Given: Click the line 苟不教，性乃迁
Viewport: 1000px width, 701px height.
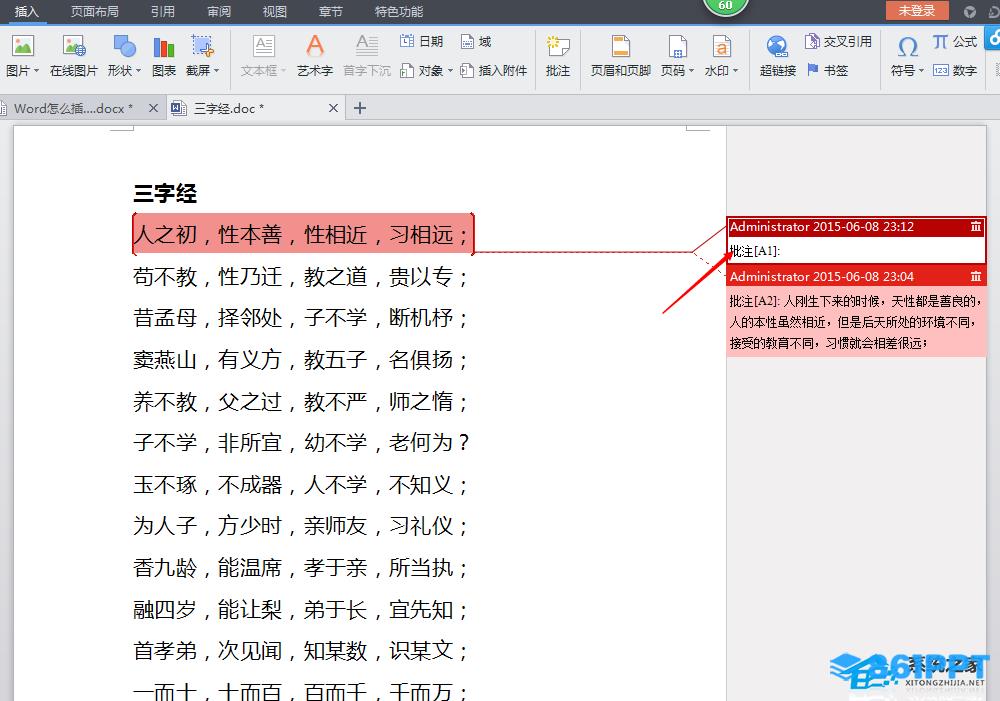Looking at the screenshot, I should [301, 277].
